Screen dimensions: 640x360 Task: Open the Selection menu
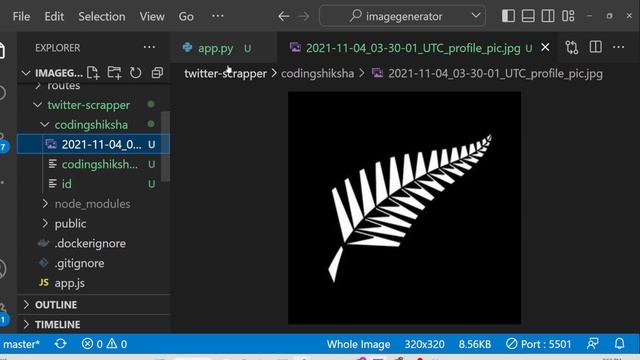coord(102,16)
